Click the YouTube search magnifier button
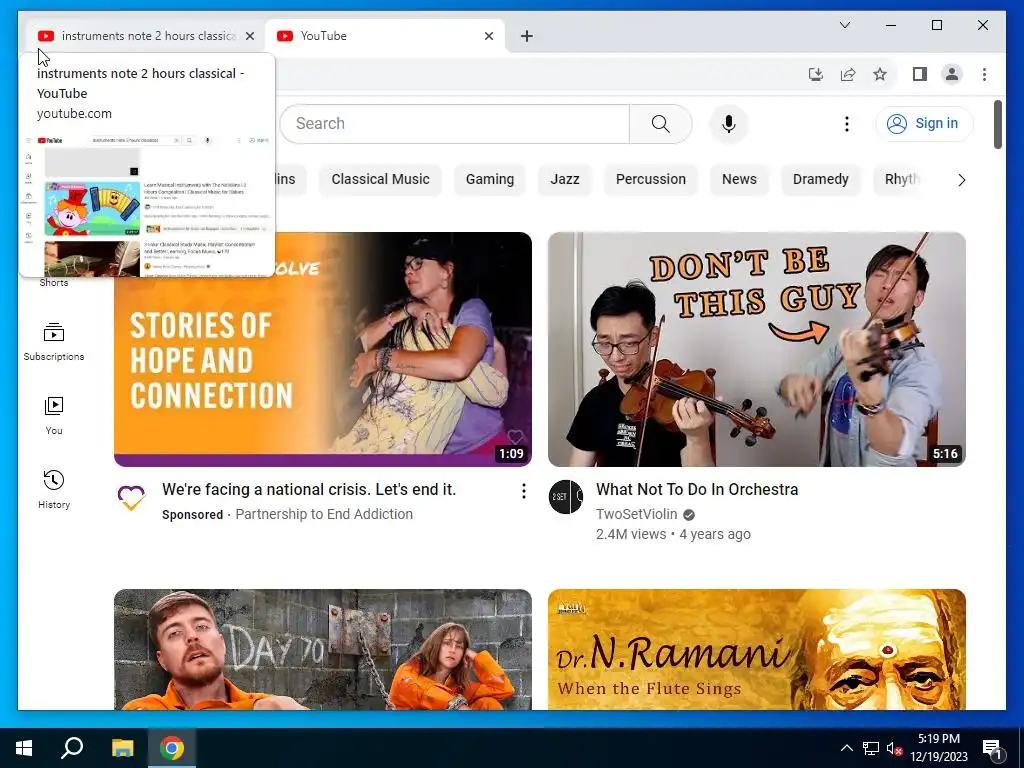This screenshot has width=1024, height=768. 660,123
